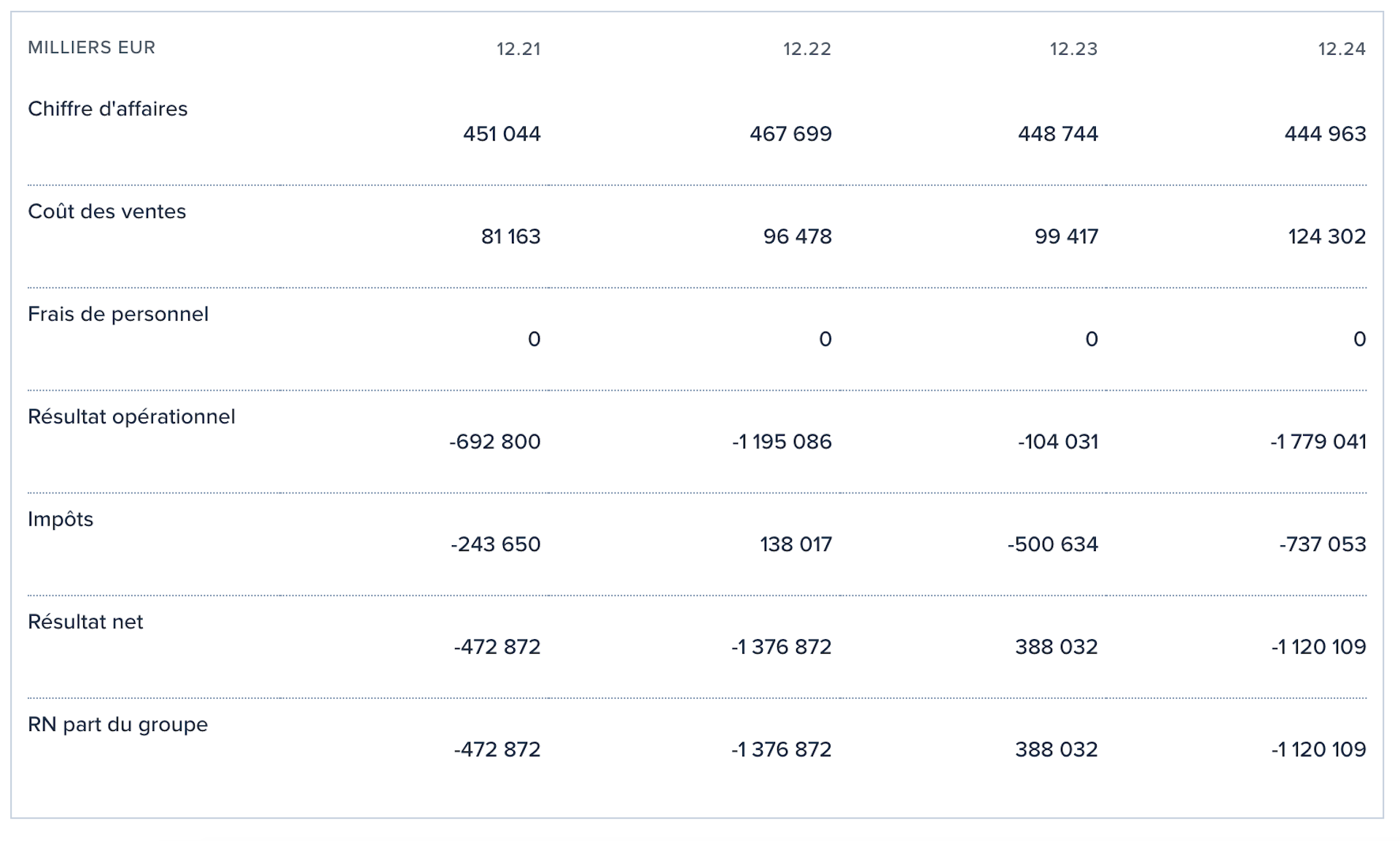Select the 467 699 revenue value
The image size is (1400, 841).
[790, 134]
